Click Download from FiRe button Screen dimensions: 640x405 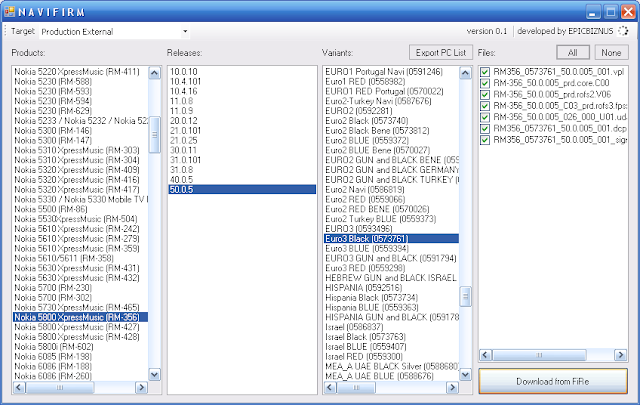click(553, 381)
